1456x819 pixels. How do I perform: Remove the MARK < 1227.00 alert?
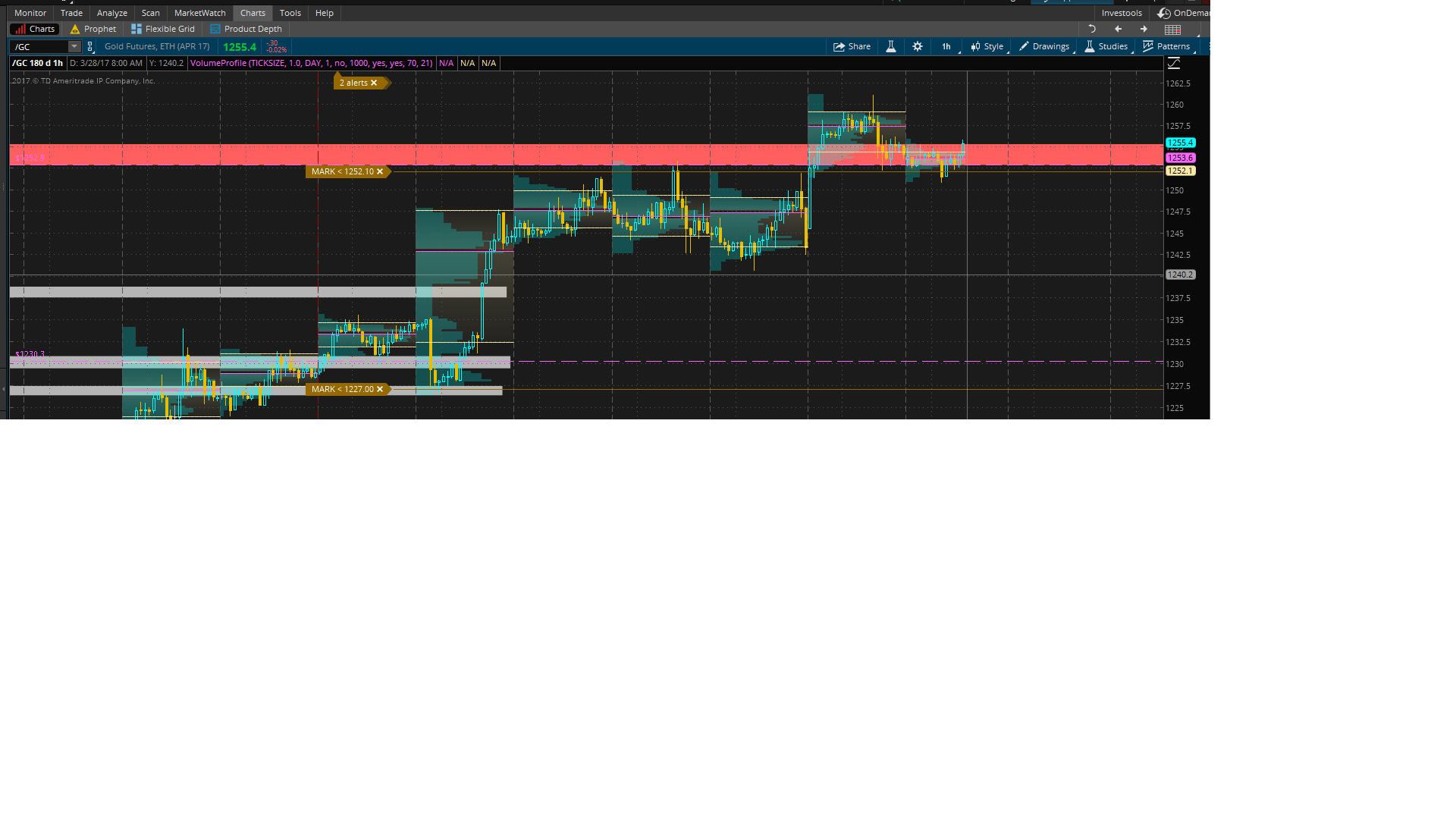tap(380, 389)
